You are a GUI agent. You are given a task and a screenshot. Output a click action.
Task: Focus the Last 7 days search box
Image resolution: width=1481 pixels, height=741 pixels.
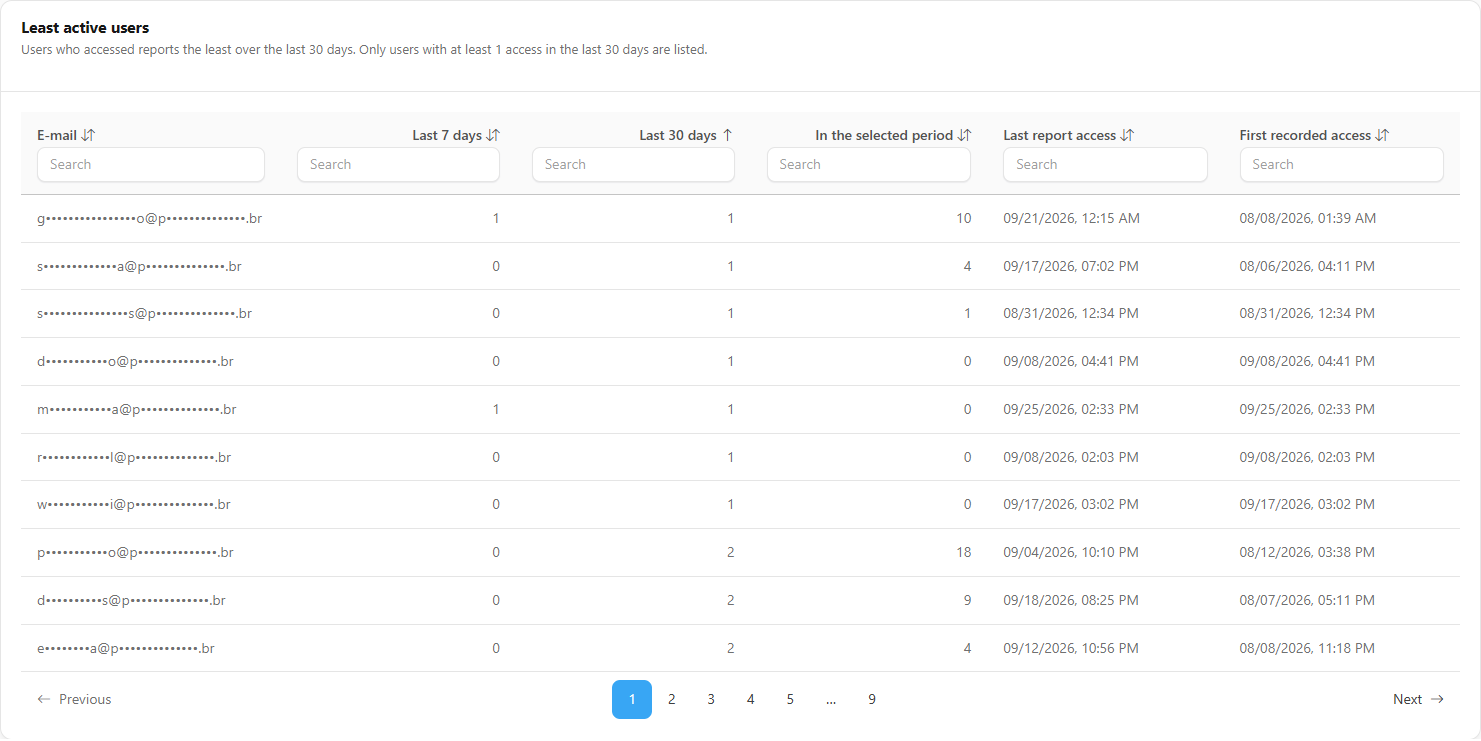tap(398, 164)
